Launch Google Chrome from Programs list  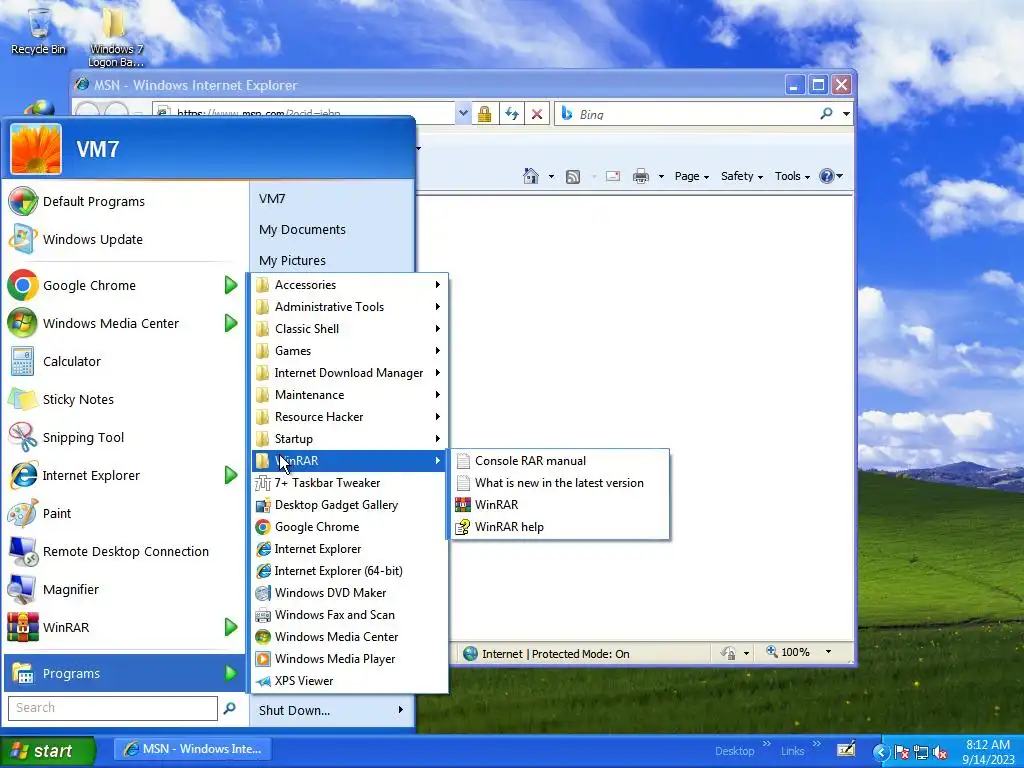[x=349, y=527]
